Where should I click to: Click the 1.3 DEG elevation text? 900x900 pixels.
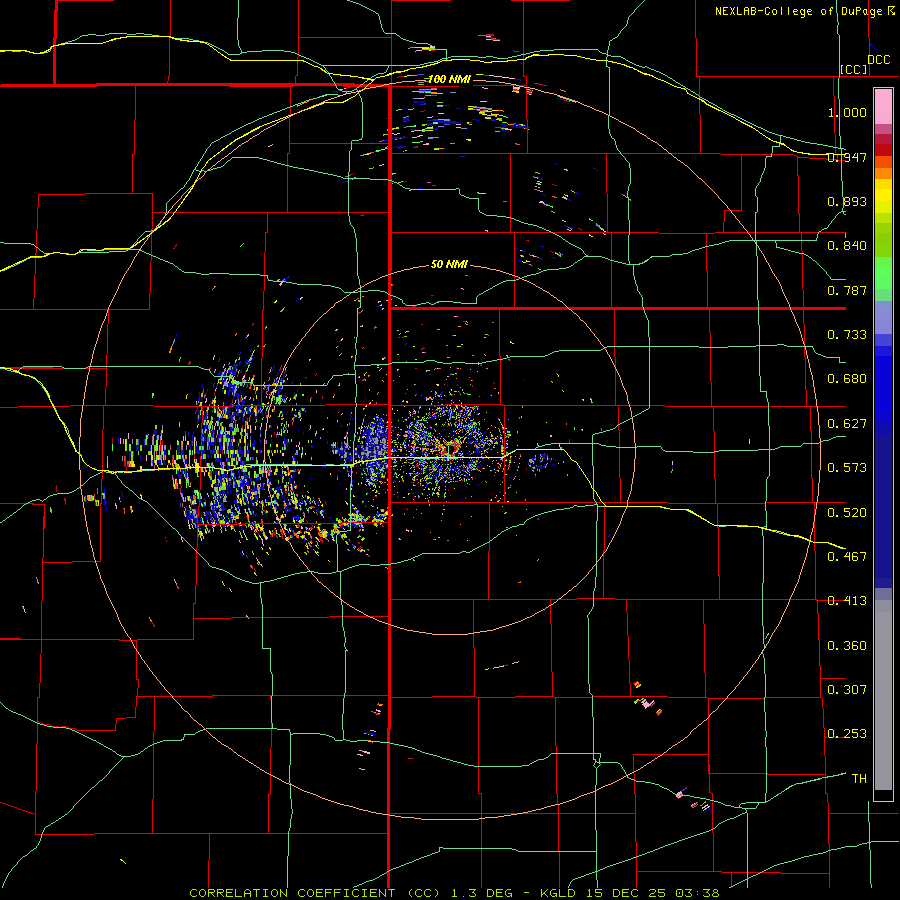(x=482, y=893)
